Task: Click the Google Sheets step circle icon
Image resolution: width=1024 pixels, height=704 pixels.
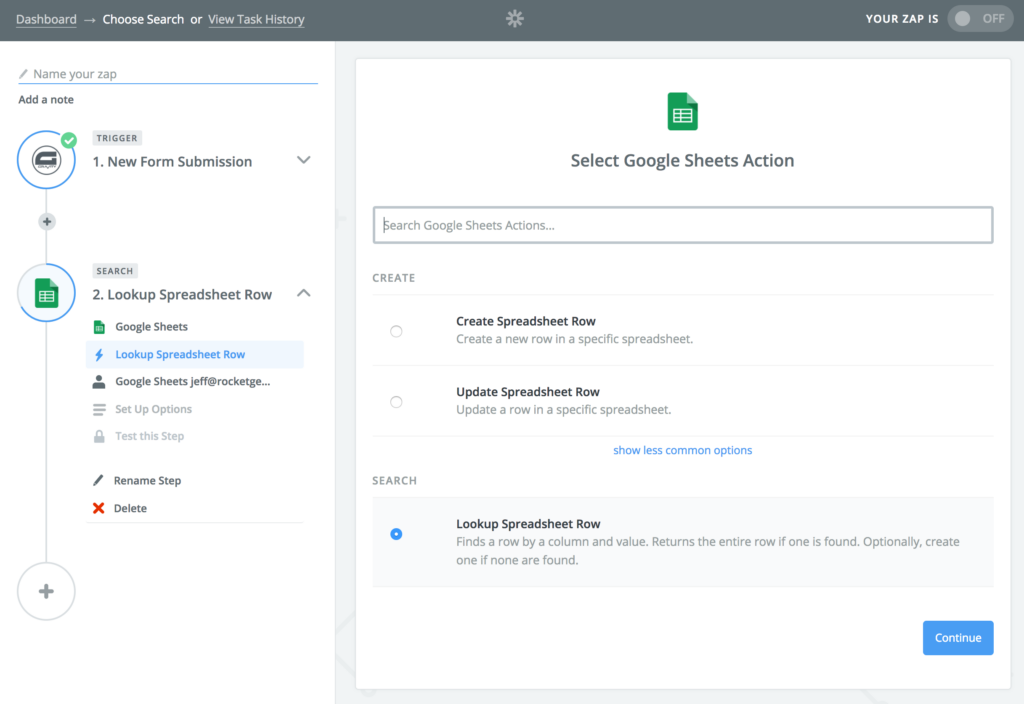Action: 46,293
